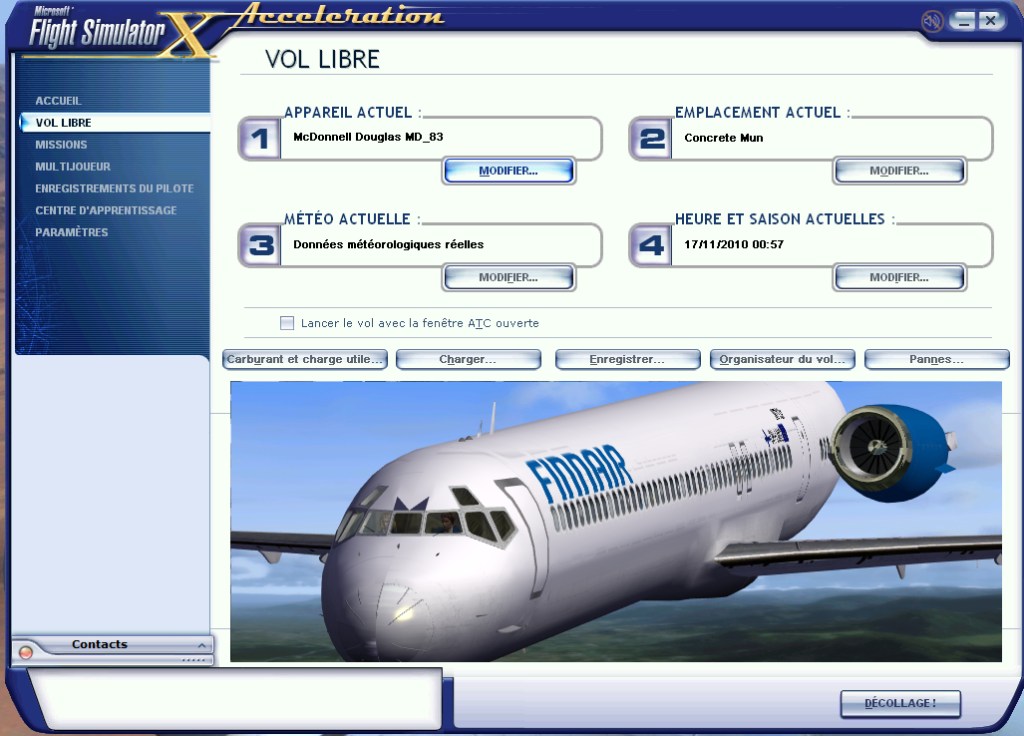The height and width of the screenshot is (736, 1024).
Task: Click the Données météorologiques réelles text
Action: click(x=389, y=244)
